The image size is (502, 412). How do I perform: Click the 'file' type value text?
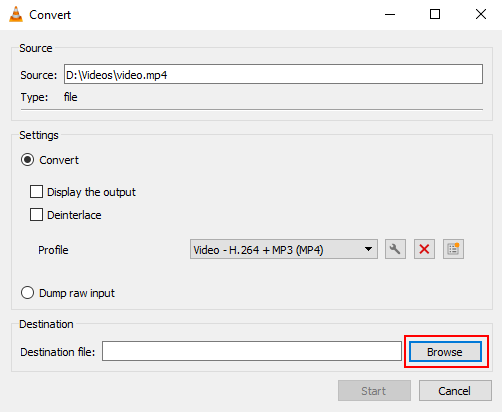[x=71, y=97]
